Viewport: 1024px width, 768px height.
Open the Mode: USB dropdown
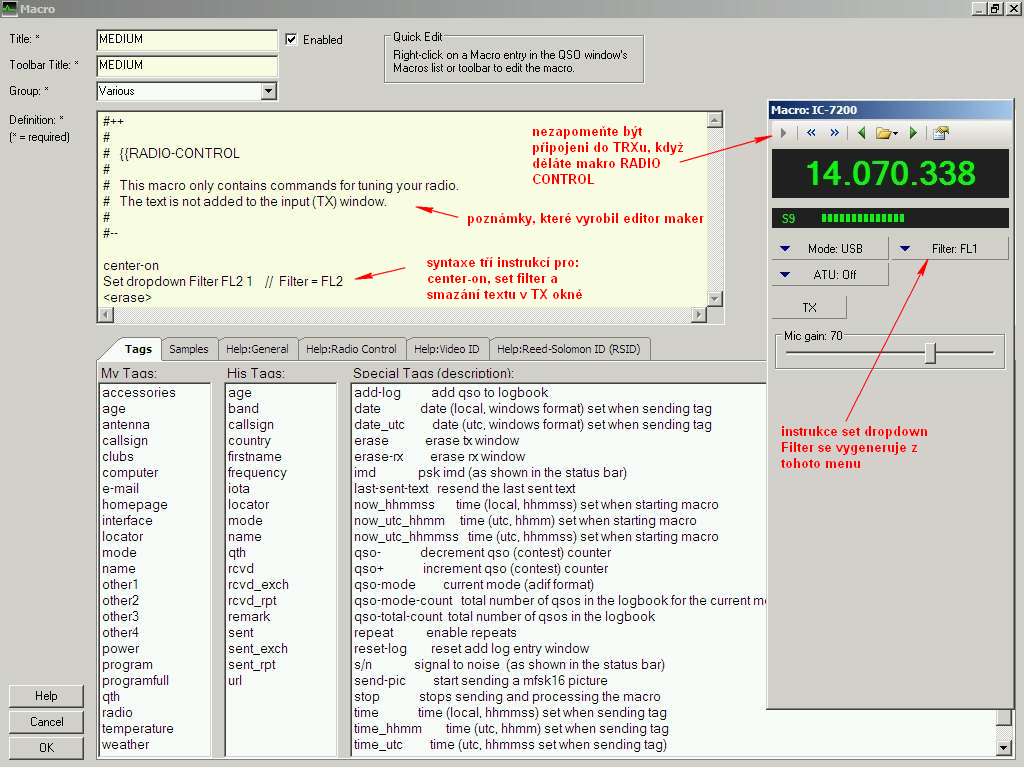[x=829, y=248]
